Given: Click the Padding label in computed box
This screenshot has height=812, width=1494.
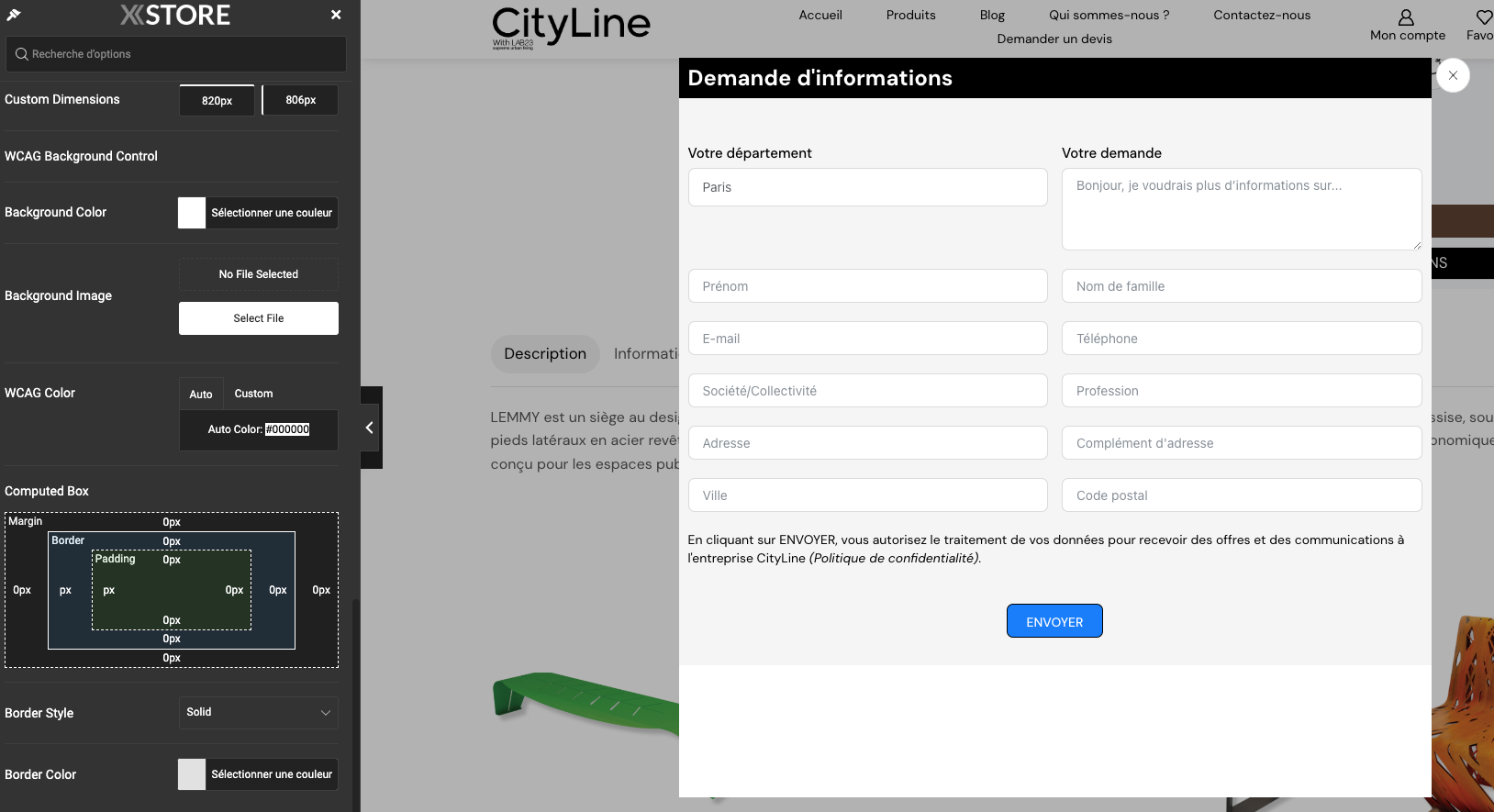Looking at the screenshot, I should [x=116, y=559].
